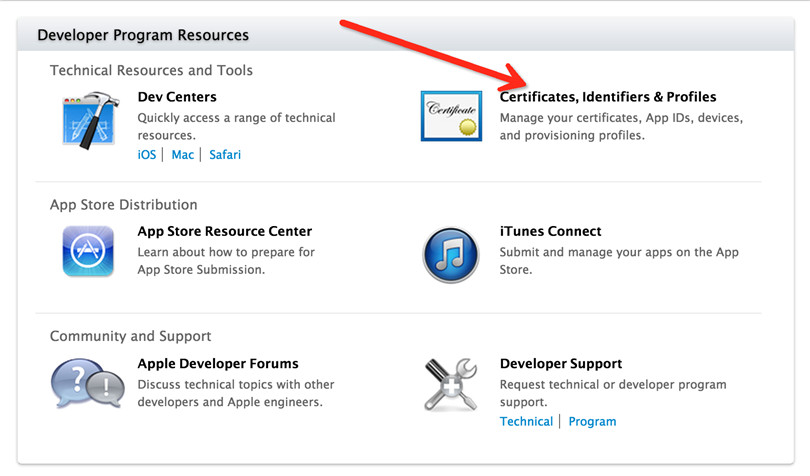Select the Developer Support heading
Image resolution: width=810 pixels, height=476 pixels.
point(561,363)
